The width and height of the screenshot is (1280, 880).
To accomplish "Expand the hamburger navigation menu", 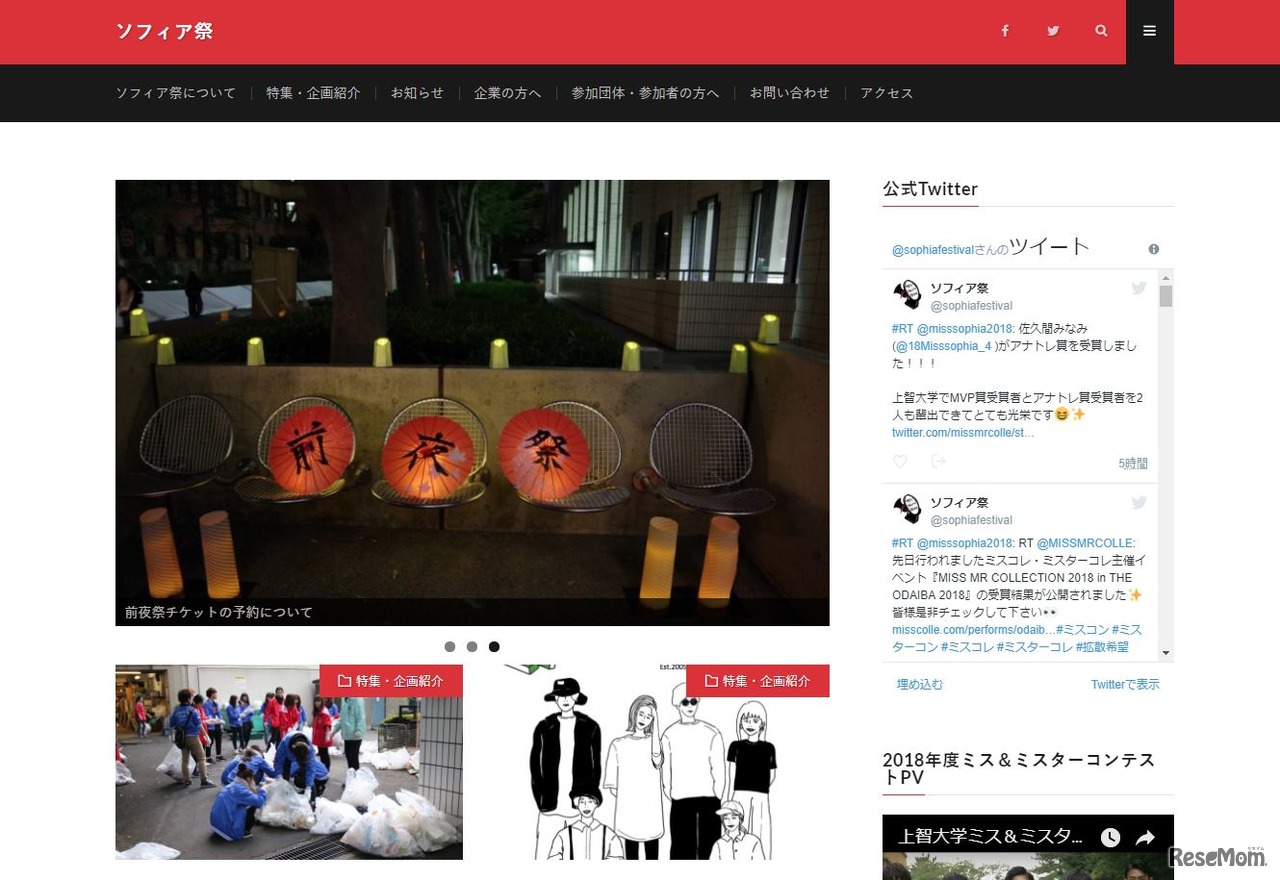I will click(1149, 31).
